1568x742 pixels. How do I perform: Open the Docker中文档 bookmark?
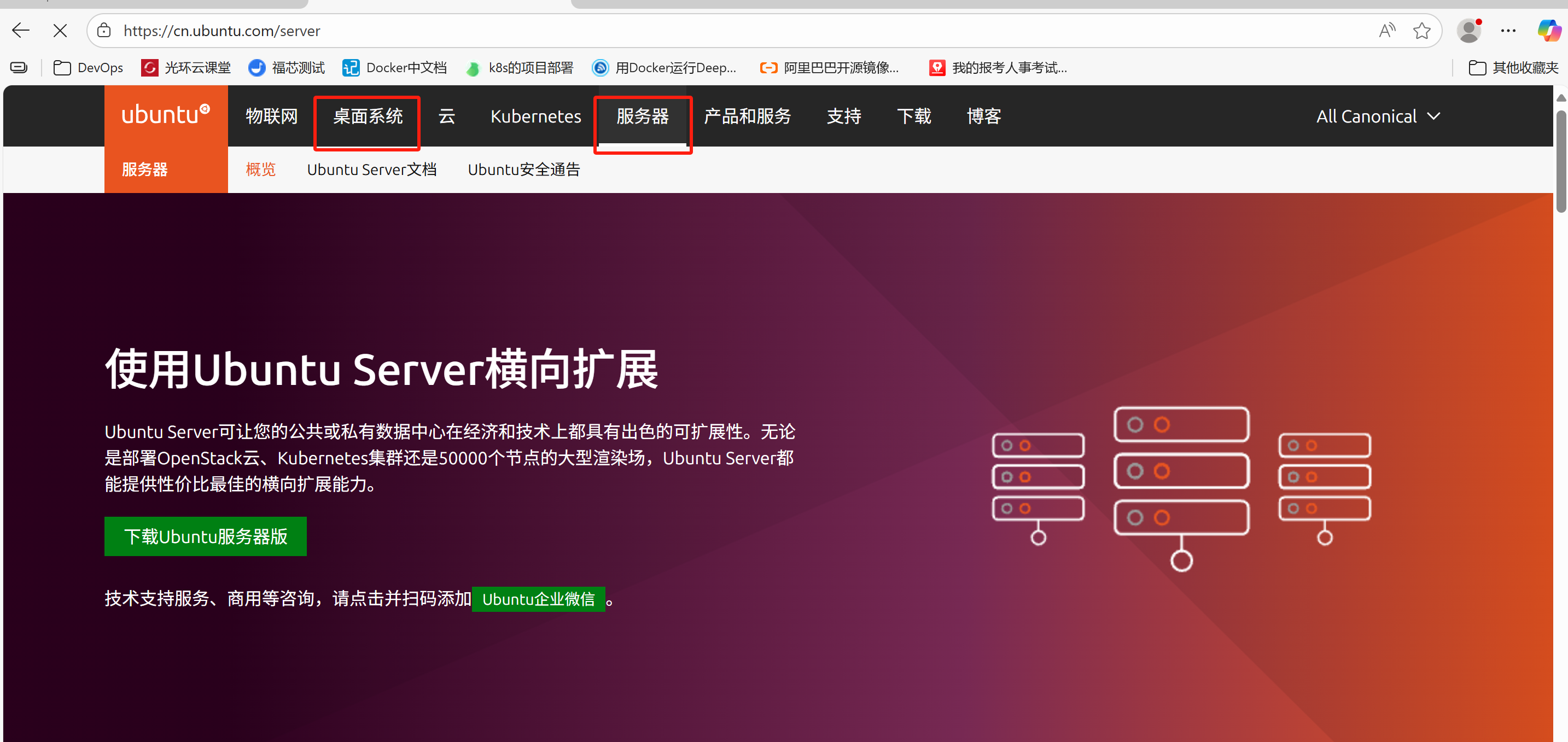[x=394, y=68]
